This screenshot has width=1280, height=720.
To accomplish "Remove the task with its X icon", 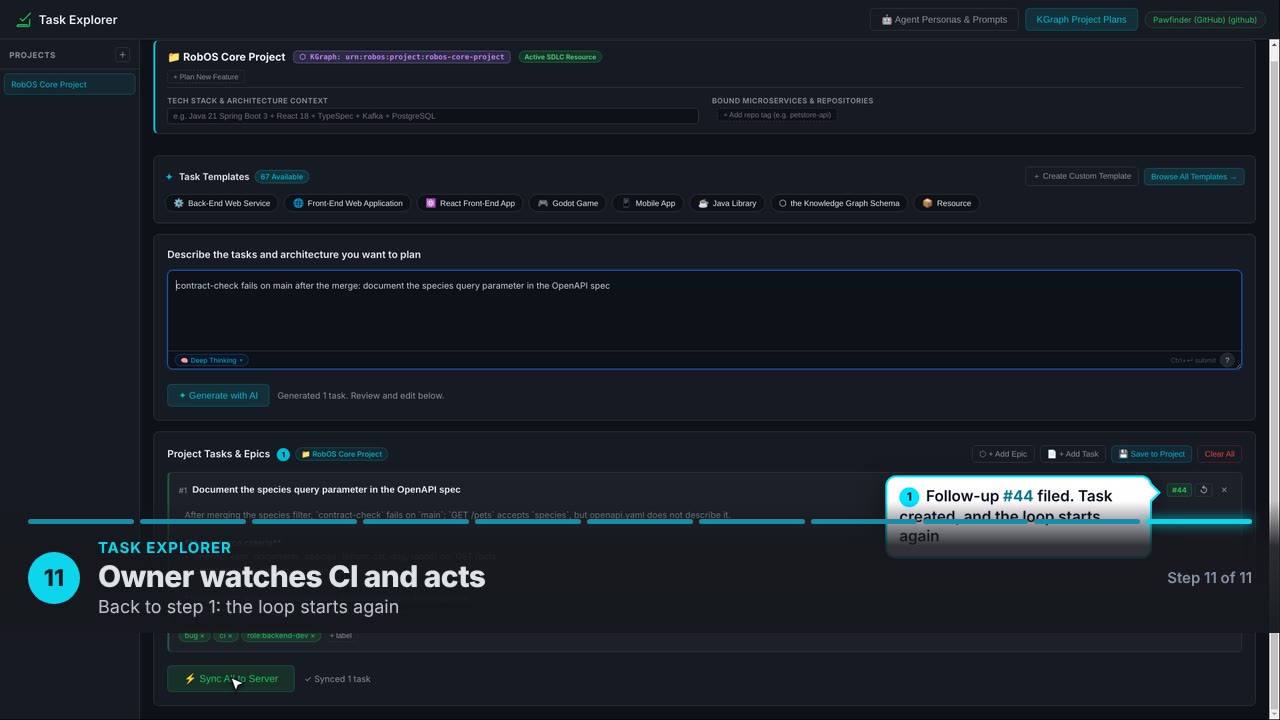I will tap(1224, 490).
